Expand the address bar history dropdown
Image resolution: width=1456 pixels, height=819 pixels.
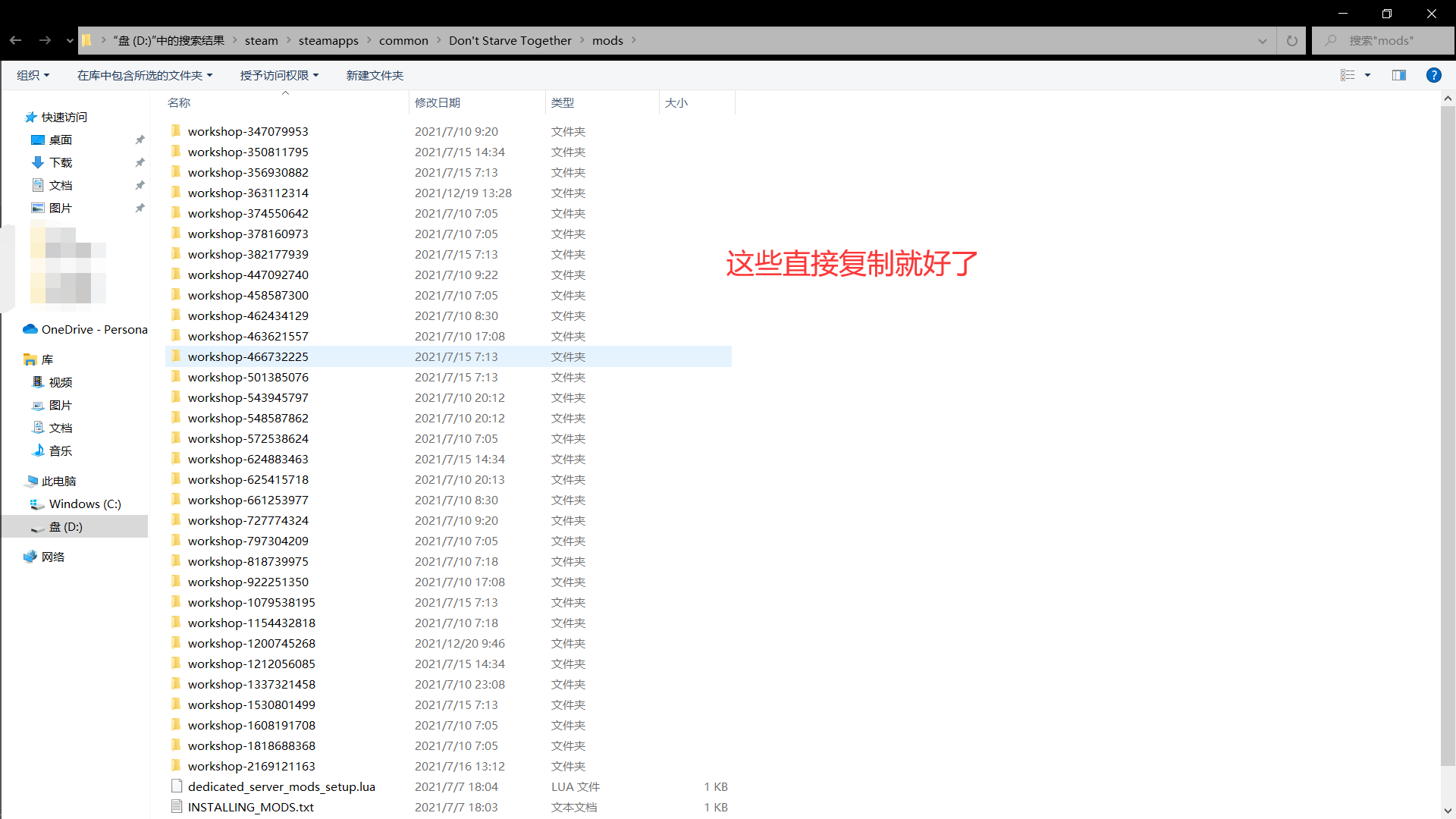1263,41
